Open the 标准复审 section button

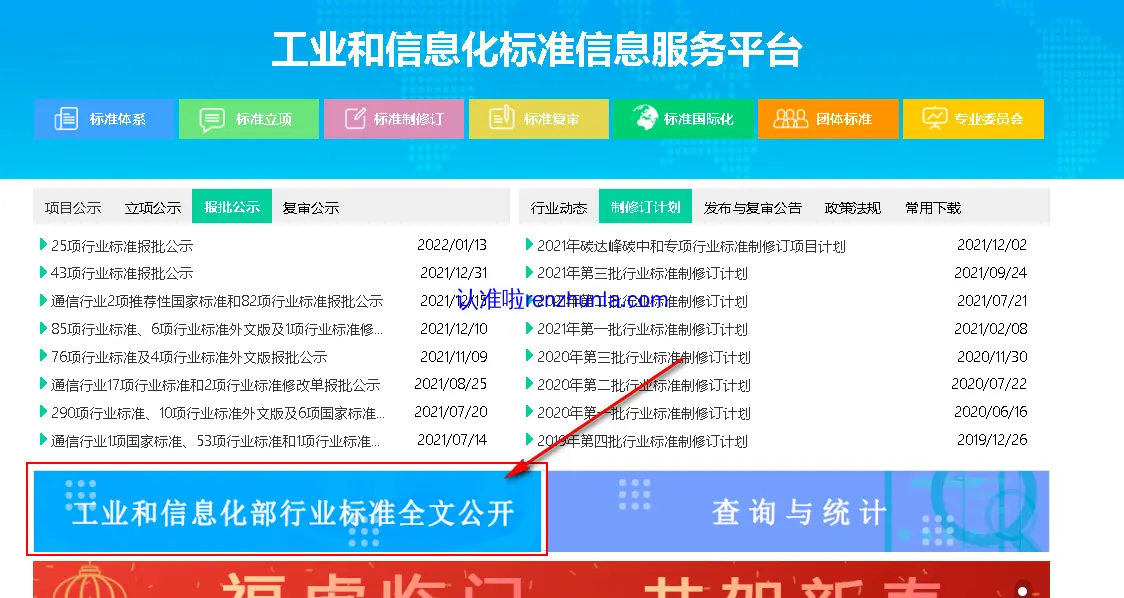point(538,119)
